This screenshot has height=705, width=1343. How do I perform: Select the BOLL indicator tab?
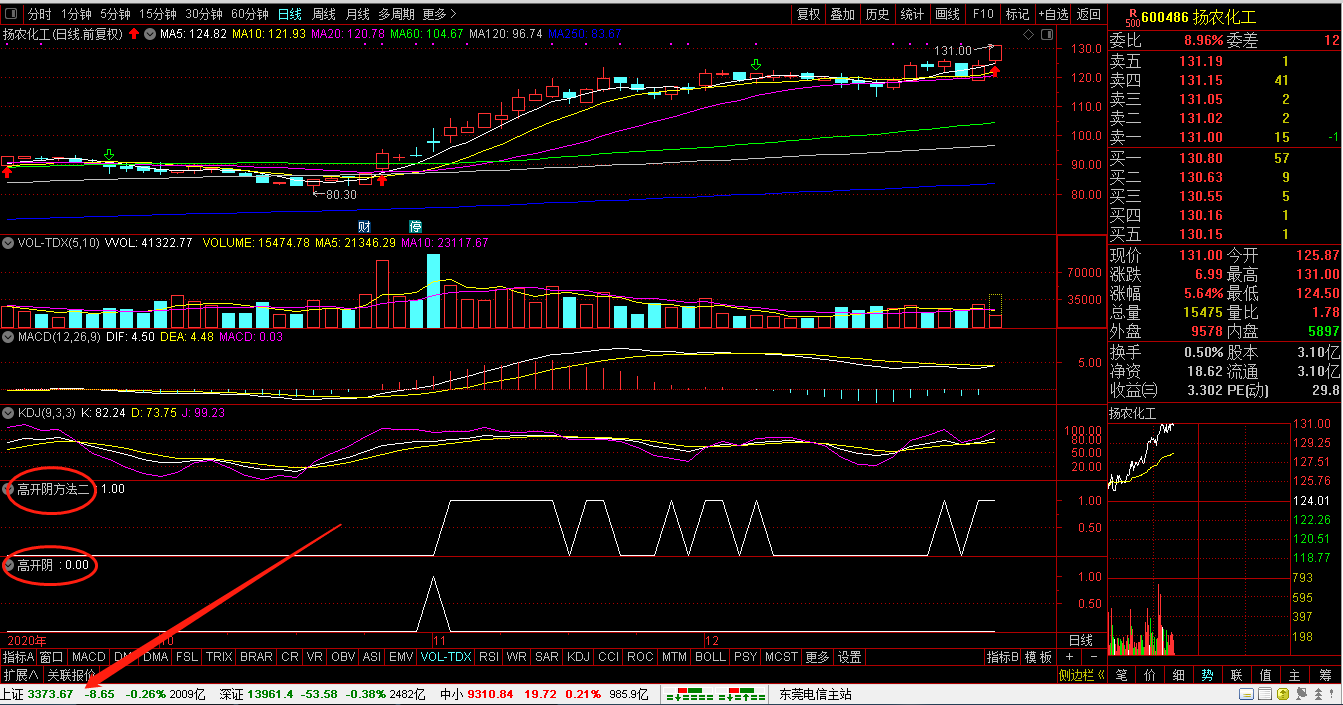710,657
